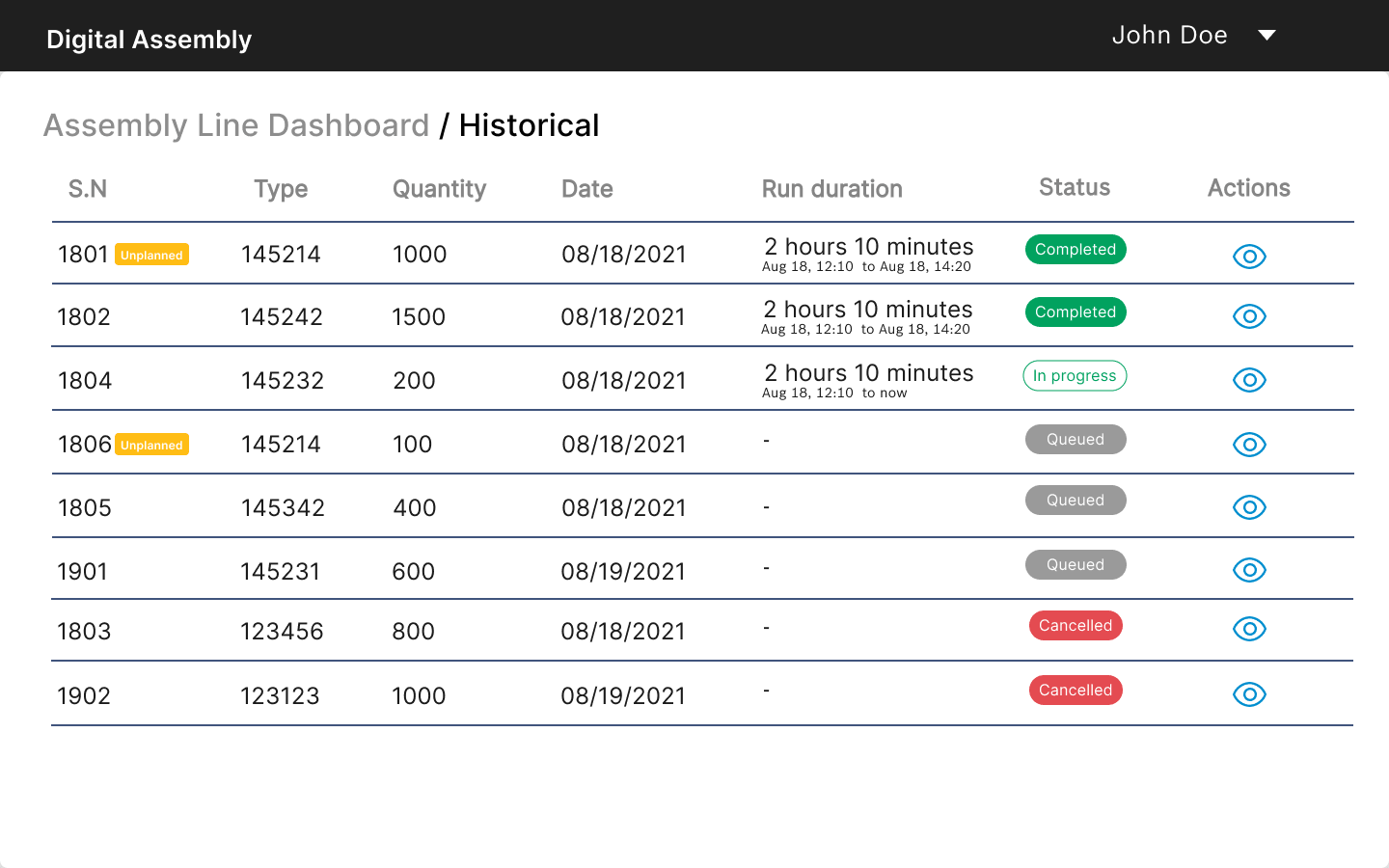Click the In progress status label
The image size is (1389, 868).
[x=1075, y=375]
